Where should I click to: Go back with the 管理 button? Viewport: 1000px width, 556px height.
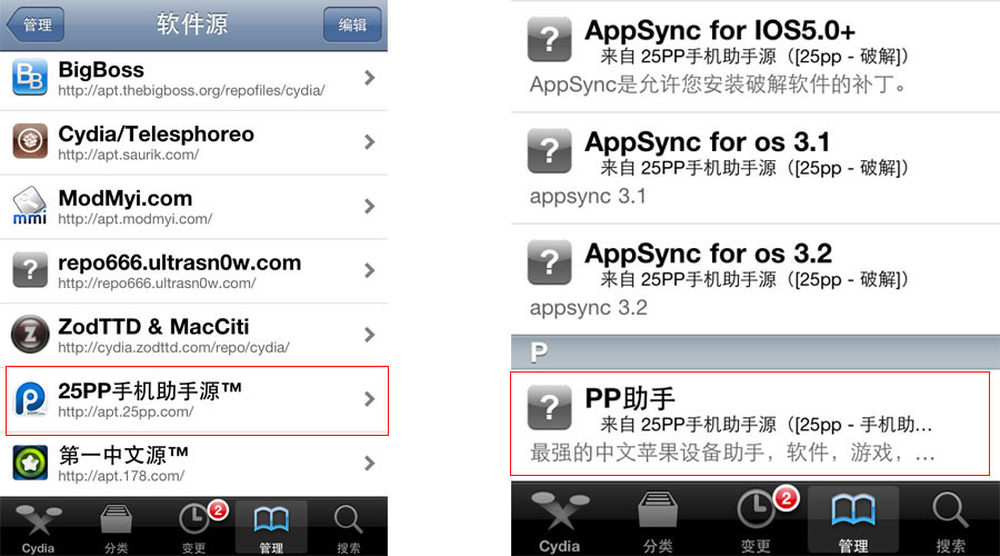(x=36, y=25)
